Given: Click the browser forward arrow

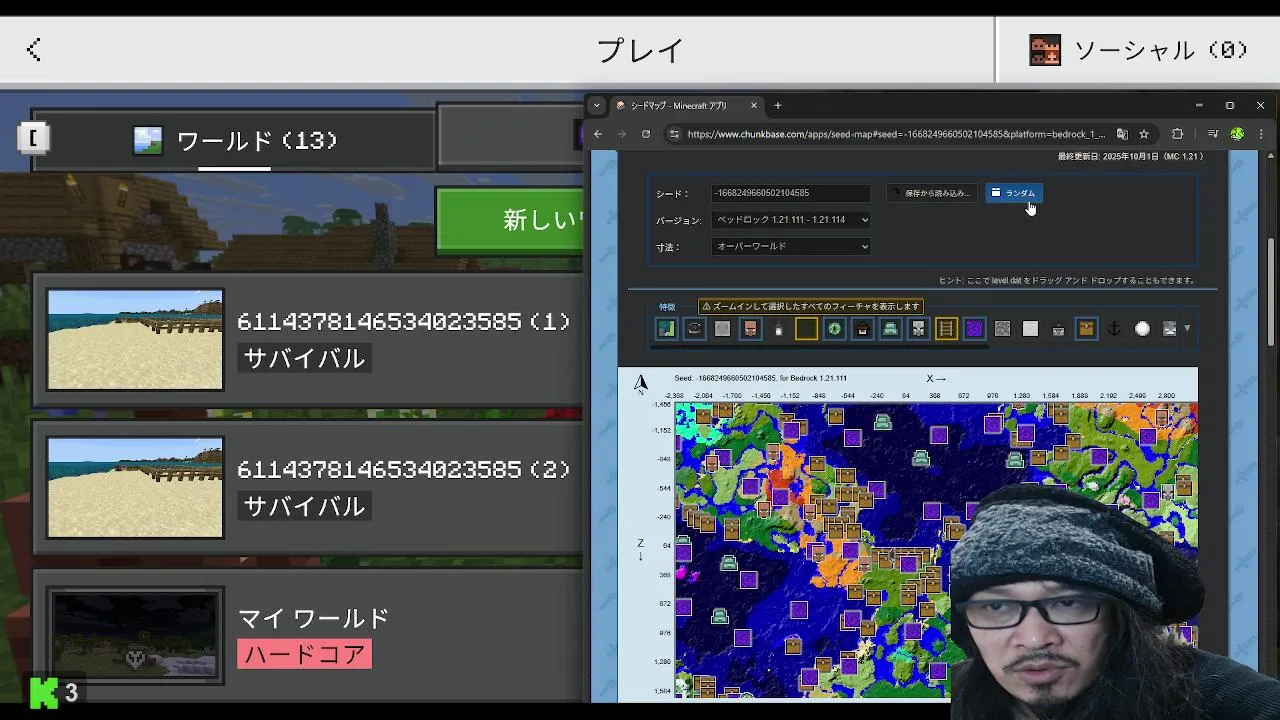Looking at the screenshot, I should 621,134.
